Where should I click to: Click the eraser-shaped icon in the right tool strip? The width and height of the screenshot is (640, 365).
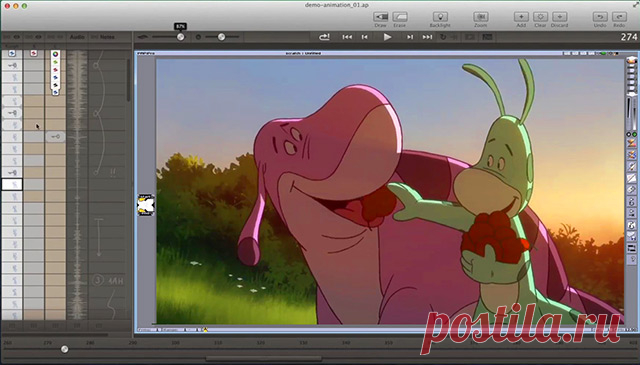[x=631, y=189]
